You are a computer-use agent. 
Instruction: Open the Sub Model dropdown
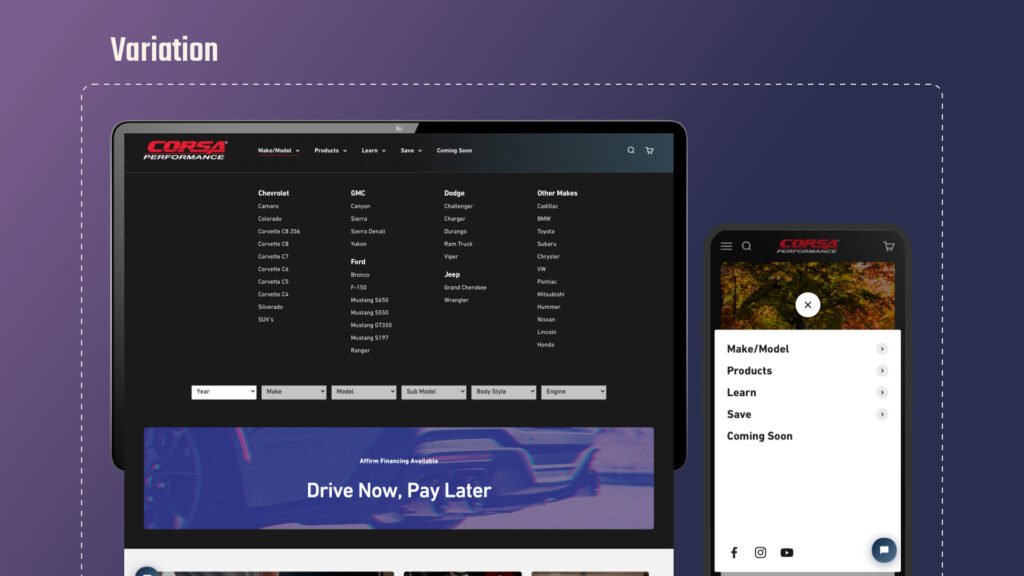pyautogui.click(x=434, y=392)
